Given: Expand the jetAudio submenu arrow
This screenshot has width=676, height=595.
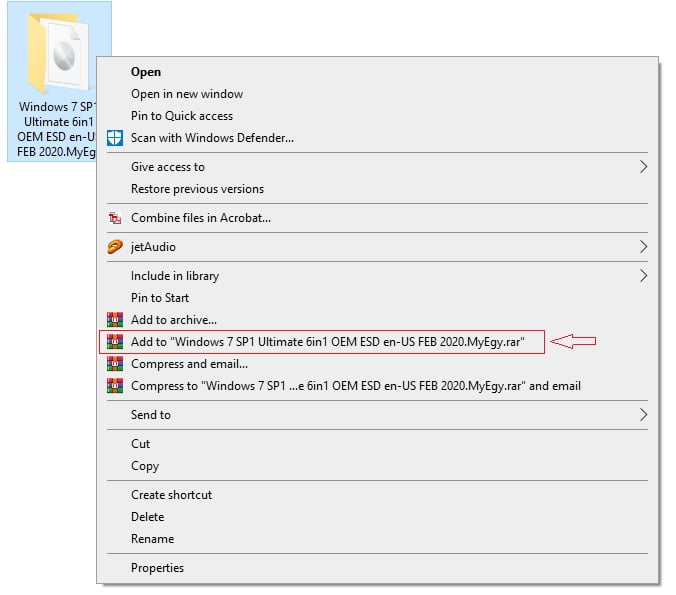Looking at the screenshot, I should click(x=643, y=247).
